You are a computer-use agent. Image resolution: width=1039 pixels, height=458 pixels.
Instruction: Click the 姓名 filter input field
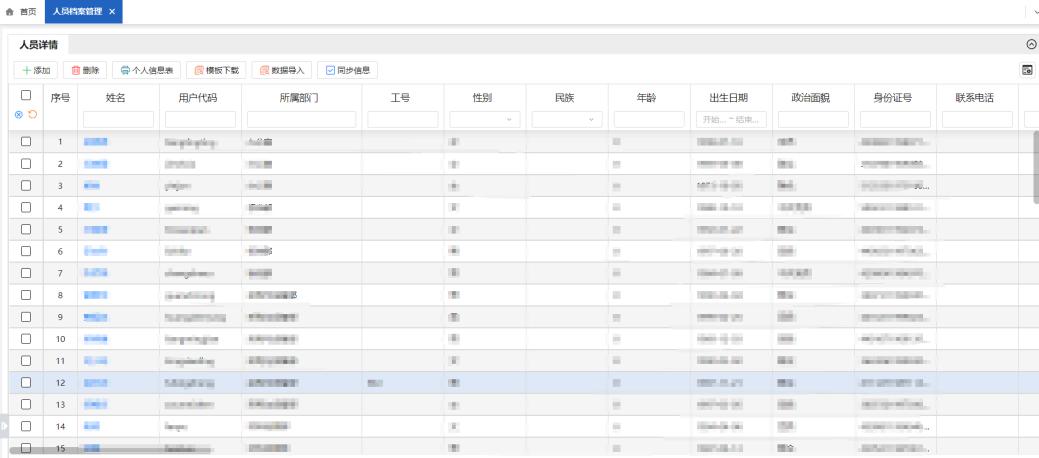pyautogui.click(x=118, y=119)
